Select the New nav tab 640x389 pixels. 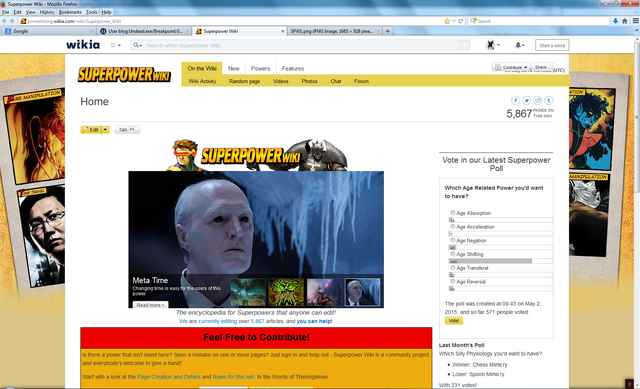click(x=233, y=69)
